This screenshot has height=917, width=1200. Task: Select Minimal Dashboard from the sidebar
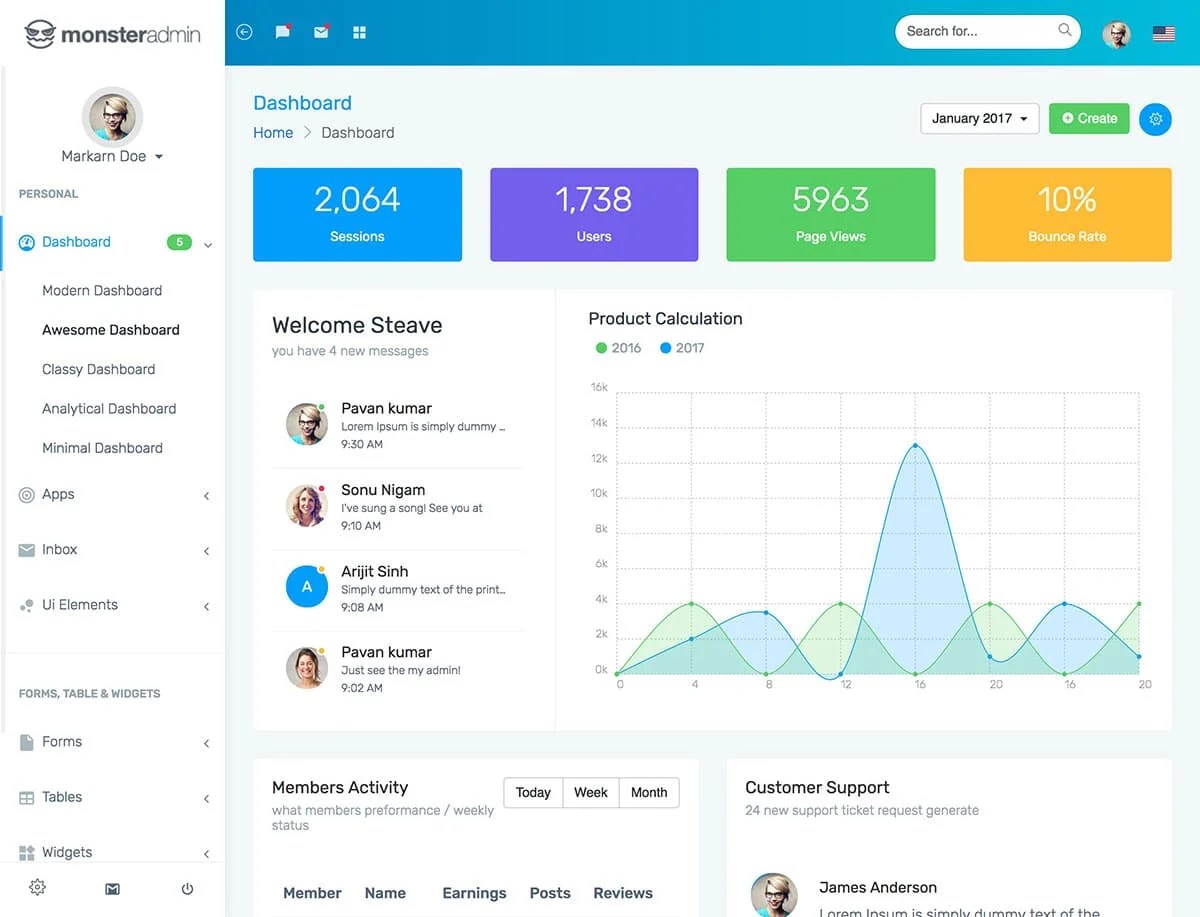(x=102, y=448)
